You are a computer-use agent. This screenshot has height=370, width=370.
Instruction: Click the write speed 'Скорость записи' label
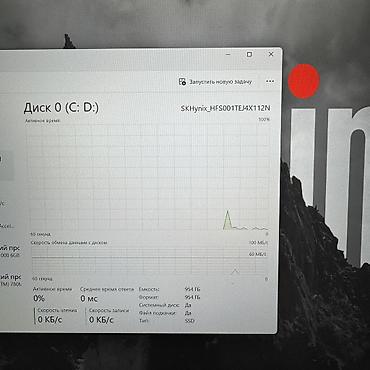click(109, 310)
